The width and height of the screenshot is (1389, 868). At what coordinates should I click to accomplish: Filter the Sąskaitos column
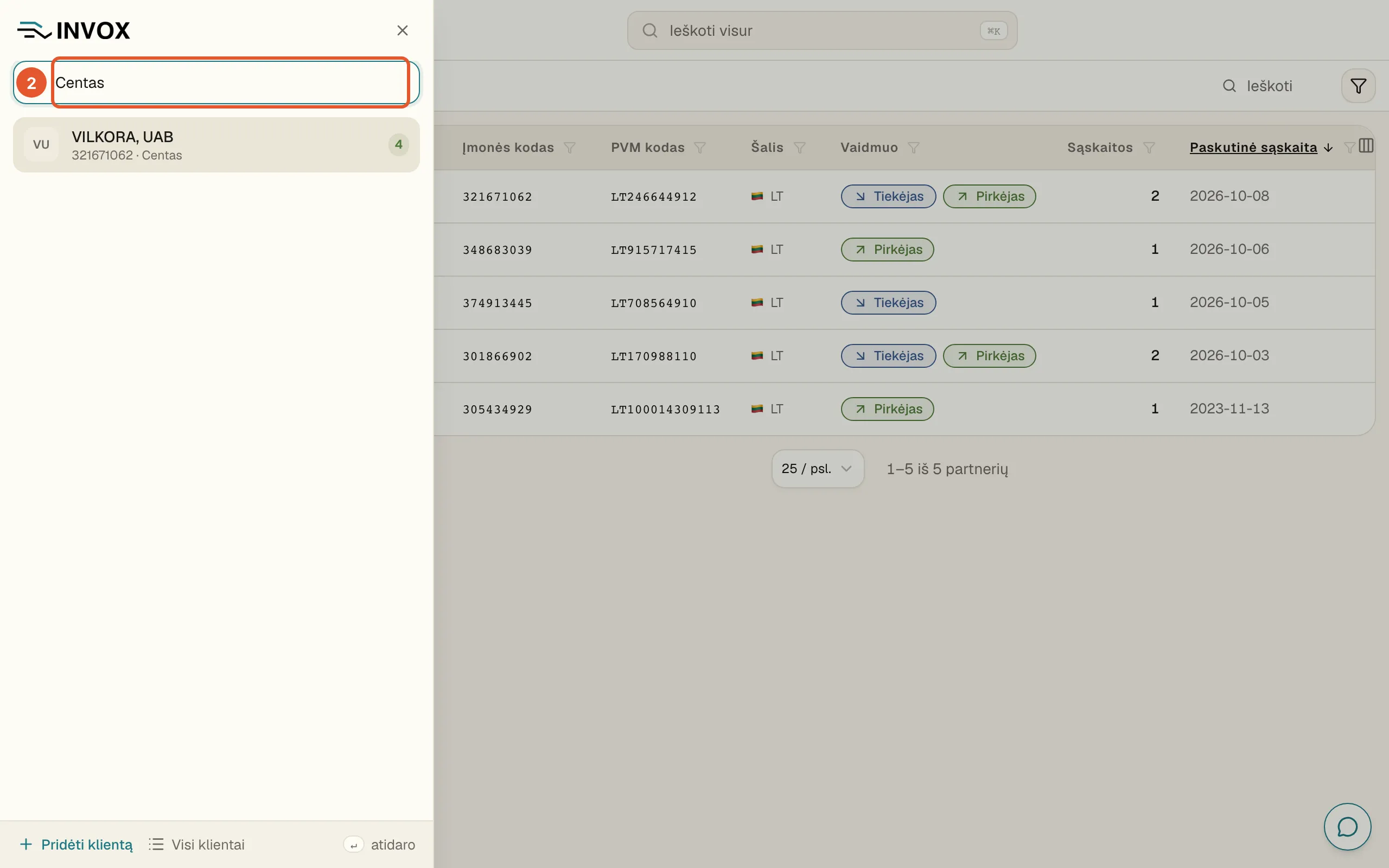click(x=1149, y=148)
